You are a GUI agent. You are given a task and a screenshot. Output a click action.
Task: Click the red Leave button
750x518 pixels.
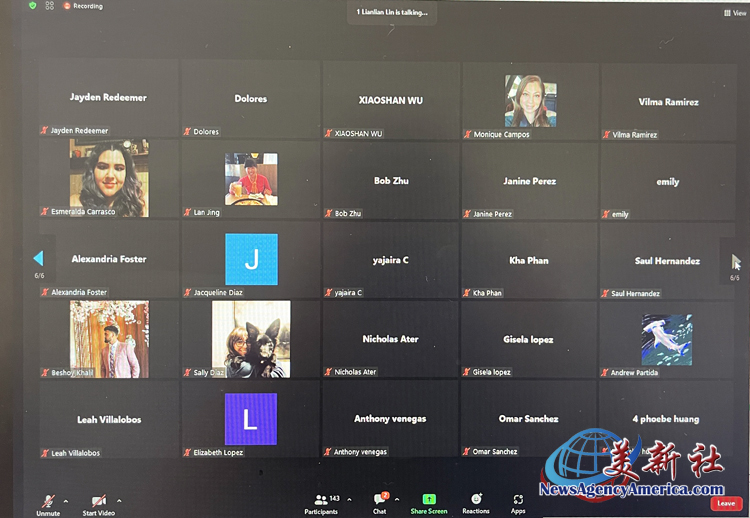coord(726,503)
